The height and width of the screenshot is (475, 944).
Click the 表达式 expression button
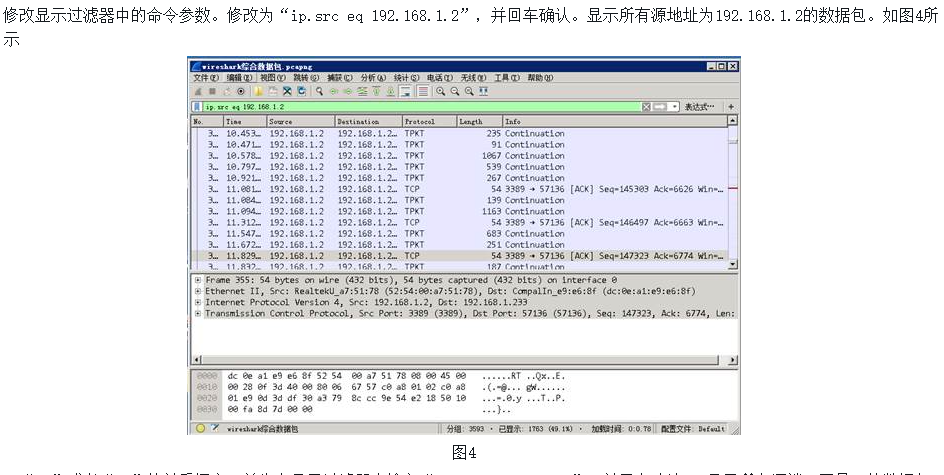(699, 107)
